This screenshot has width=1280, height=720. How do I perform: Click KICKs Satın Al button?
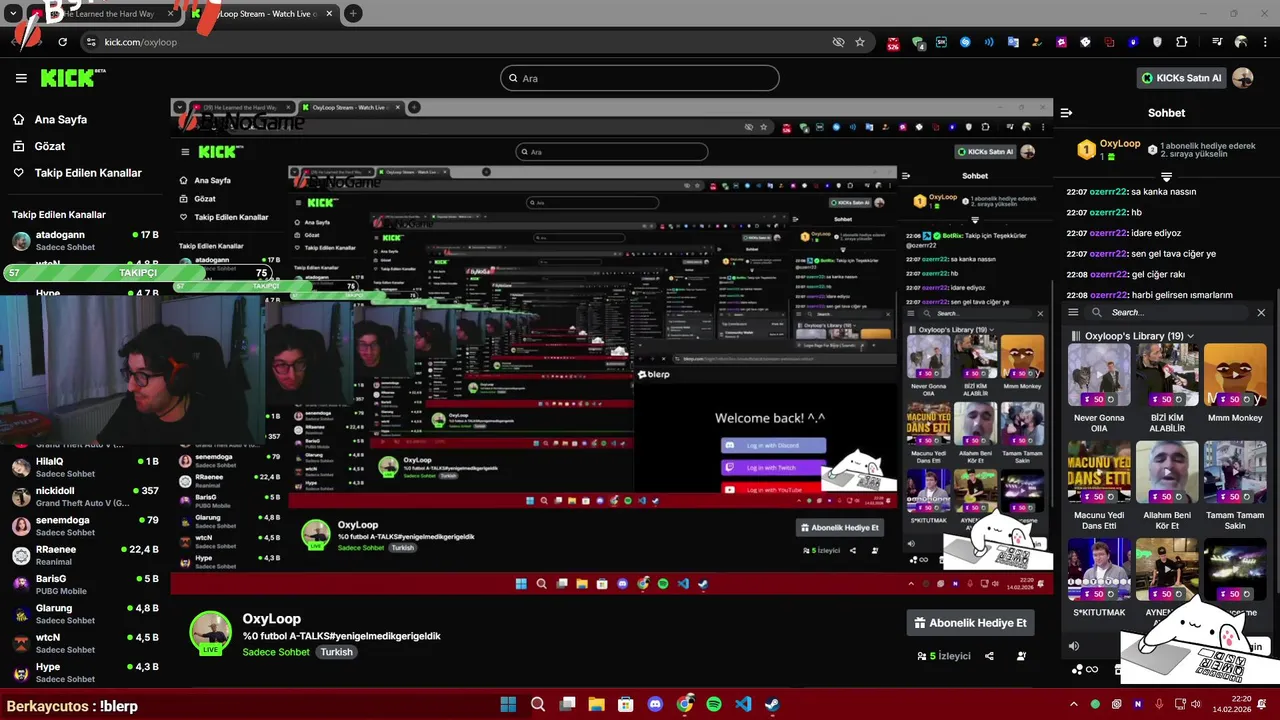click(1181, 78)
